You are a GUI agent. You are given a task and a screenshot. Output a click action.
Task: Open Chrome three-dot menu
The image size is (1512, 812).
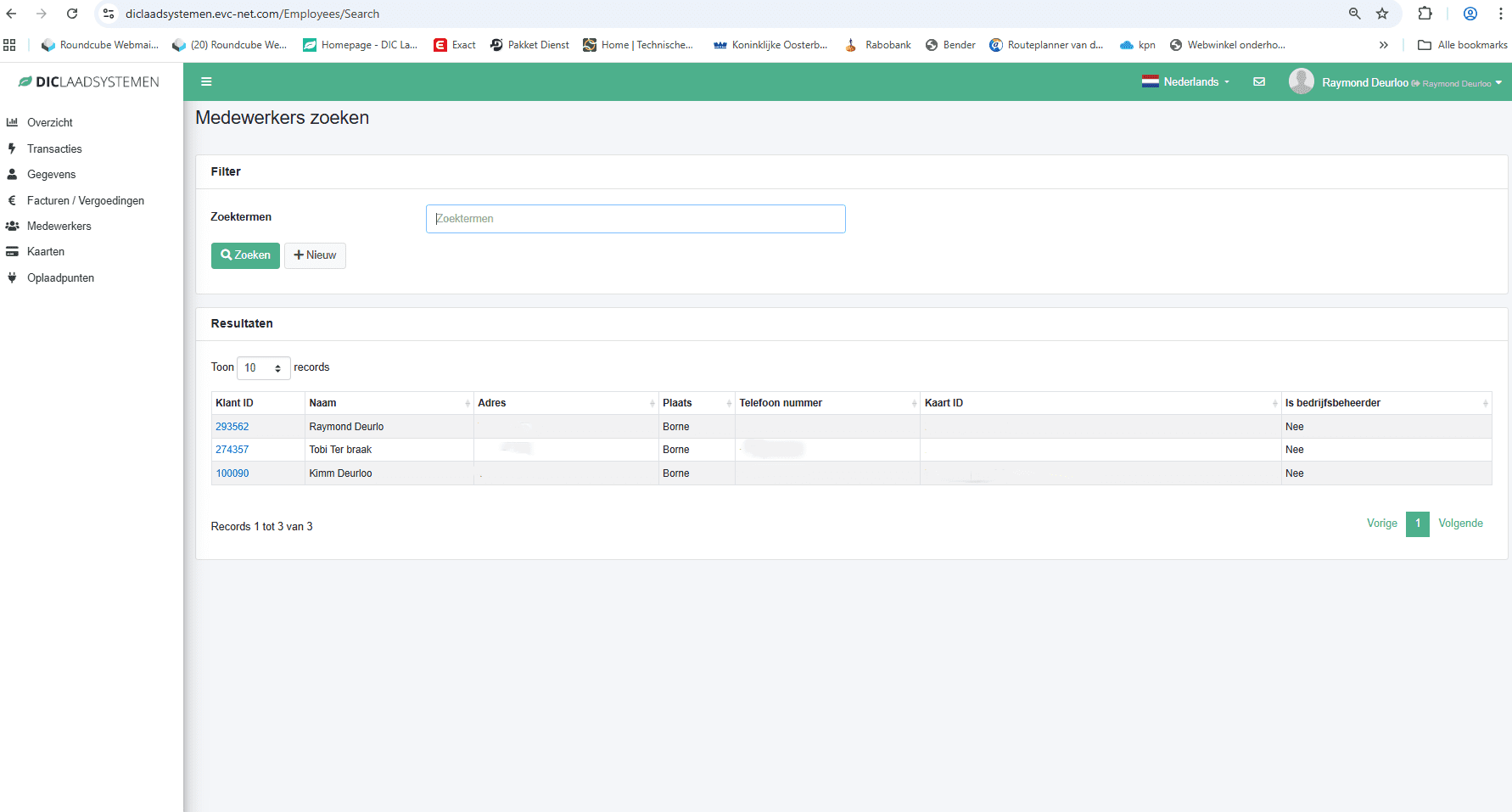(x=1501, y=14)
